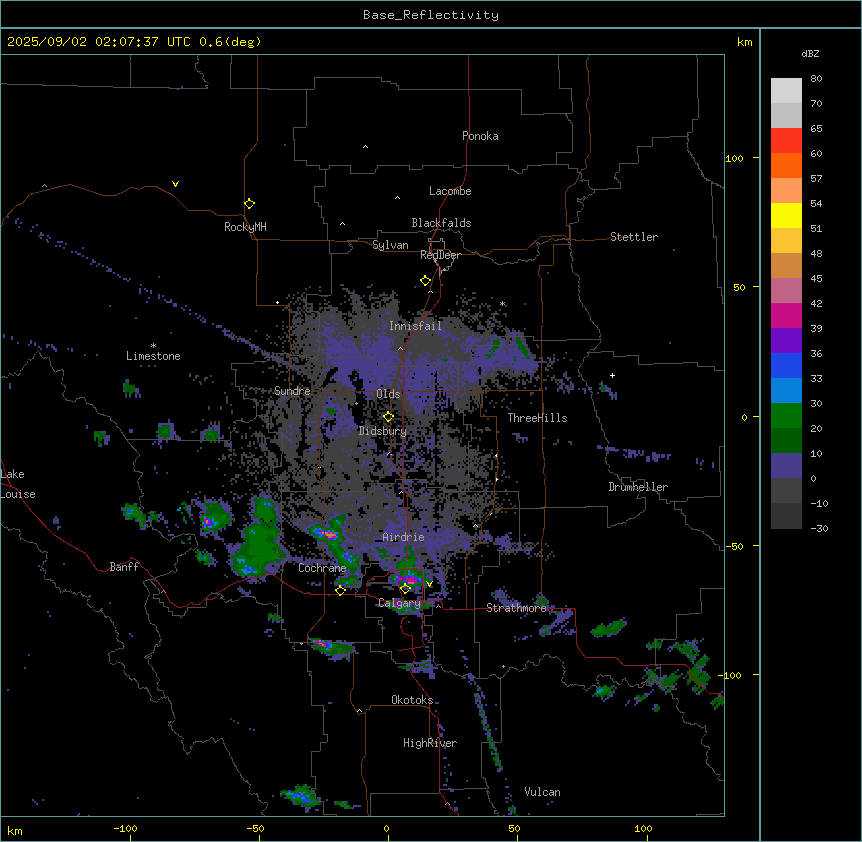The width and height of the screenshot is (862, 842).
Task: Click the asterisk marker above Limestone
Action: pyautogui.click(x=153, y=346)
